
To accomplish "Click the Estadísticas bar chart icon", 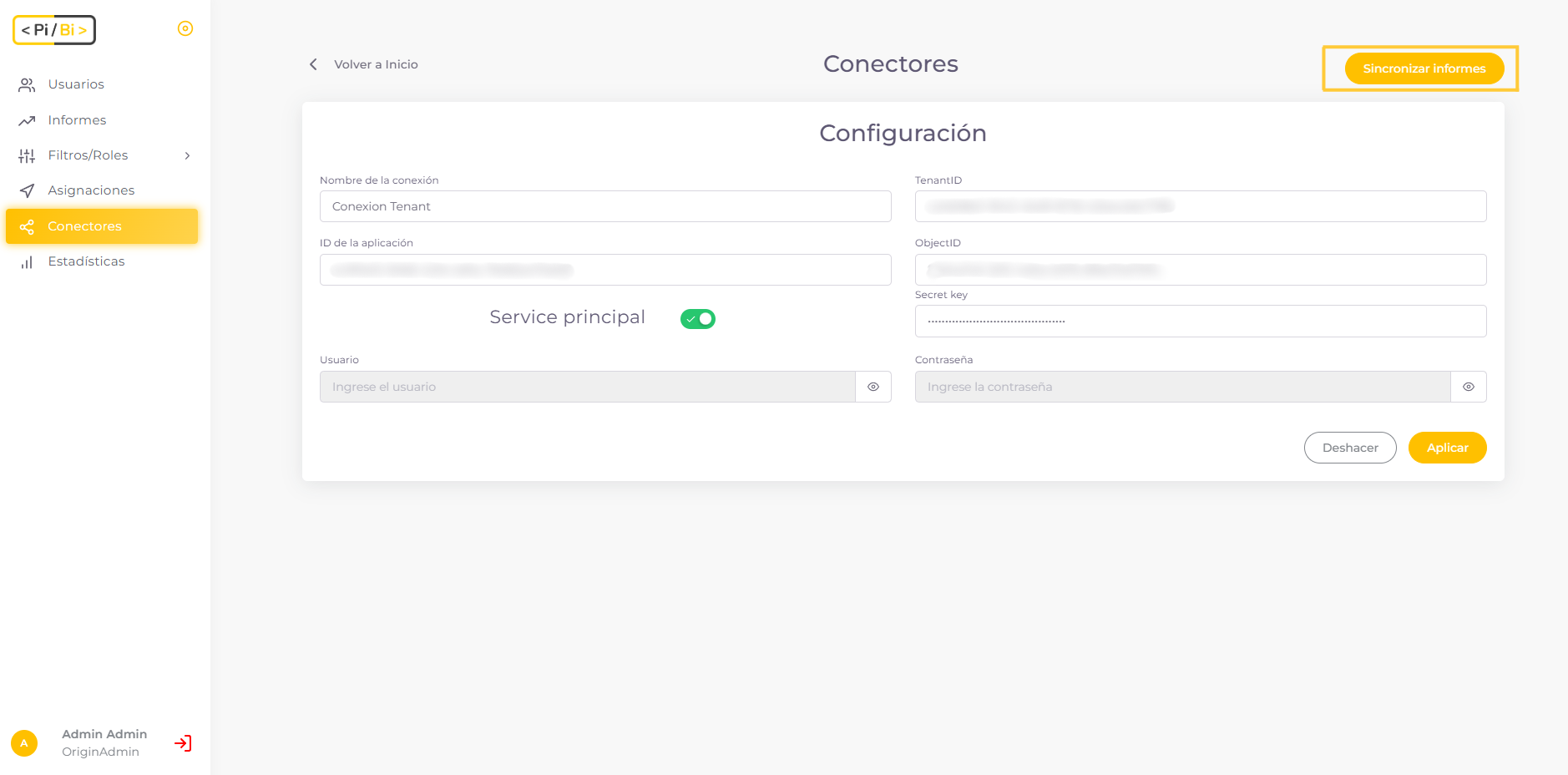I will pyautogui.click(x=27, y=262).
